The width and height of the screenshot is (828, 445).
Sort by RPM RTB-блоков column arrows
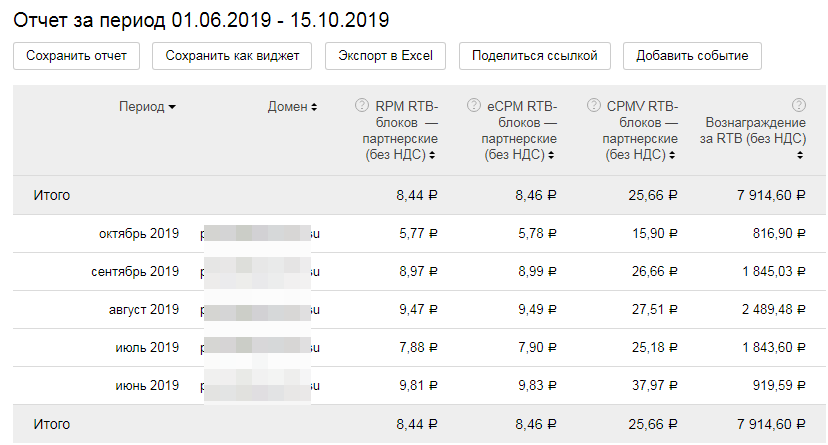pyautogui.click(x=433, y=155)
